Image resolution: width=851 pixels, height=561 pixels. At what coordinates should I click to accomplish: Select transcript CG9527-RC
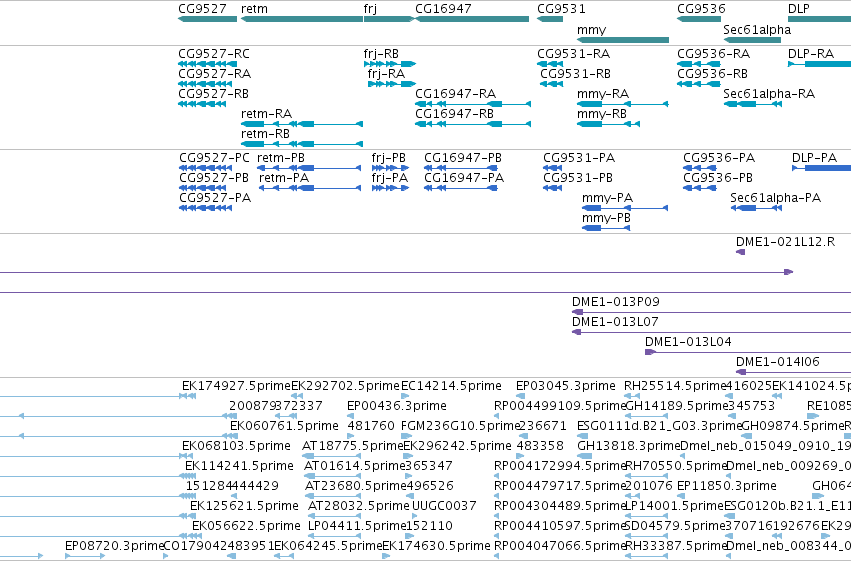tap(214, 54)
